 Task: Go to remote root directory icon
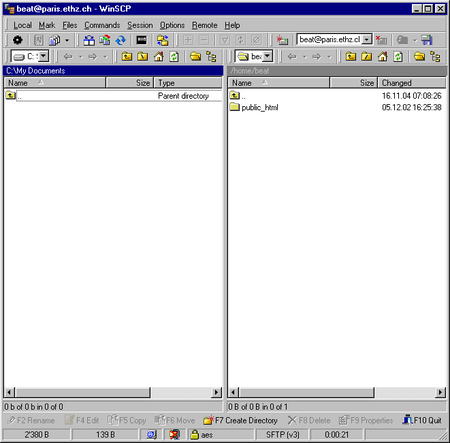367,57
